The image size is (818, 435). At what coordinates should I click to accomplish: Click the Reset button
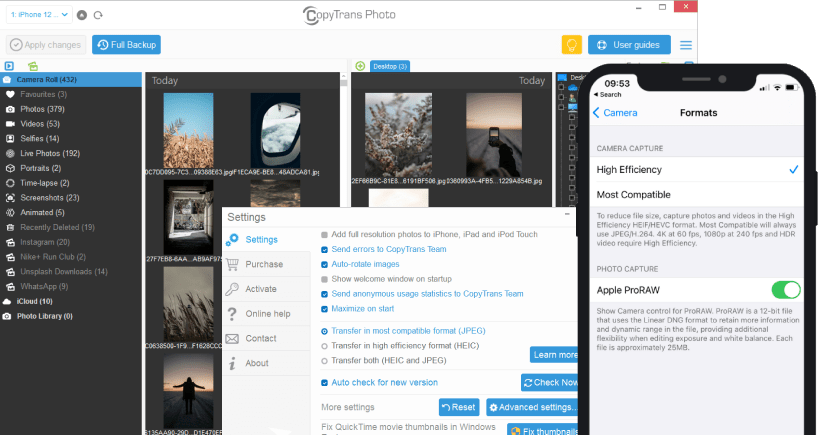point(459,407)
